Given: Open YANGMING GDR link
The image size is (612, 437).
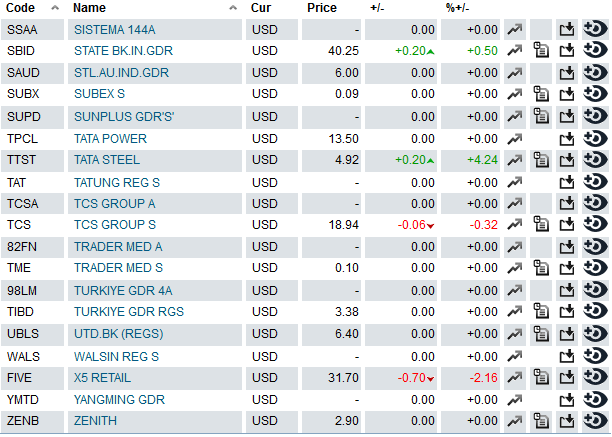Looking at the screenshot, I should click(119, 400).
